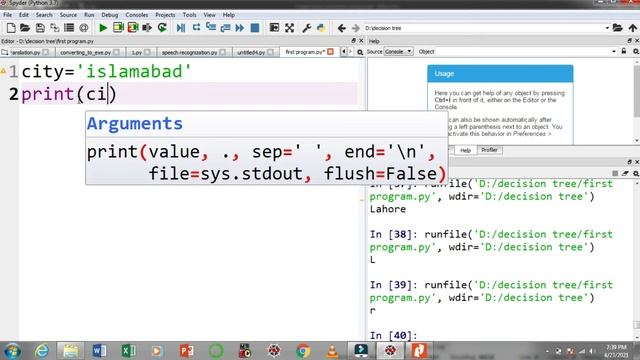Undock the Editor pane
Viewport: 640px width, 360px height.
tap(353, 40)
